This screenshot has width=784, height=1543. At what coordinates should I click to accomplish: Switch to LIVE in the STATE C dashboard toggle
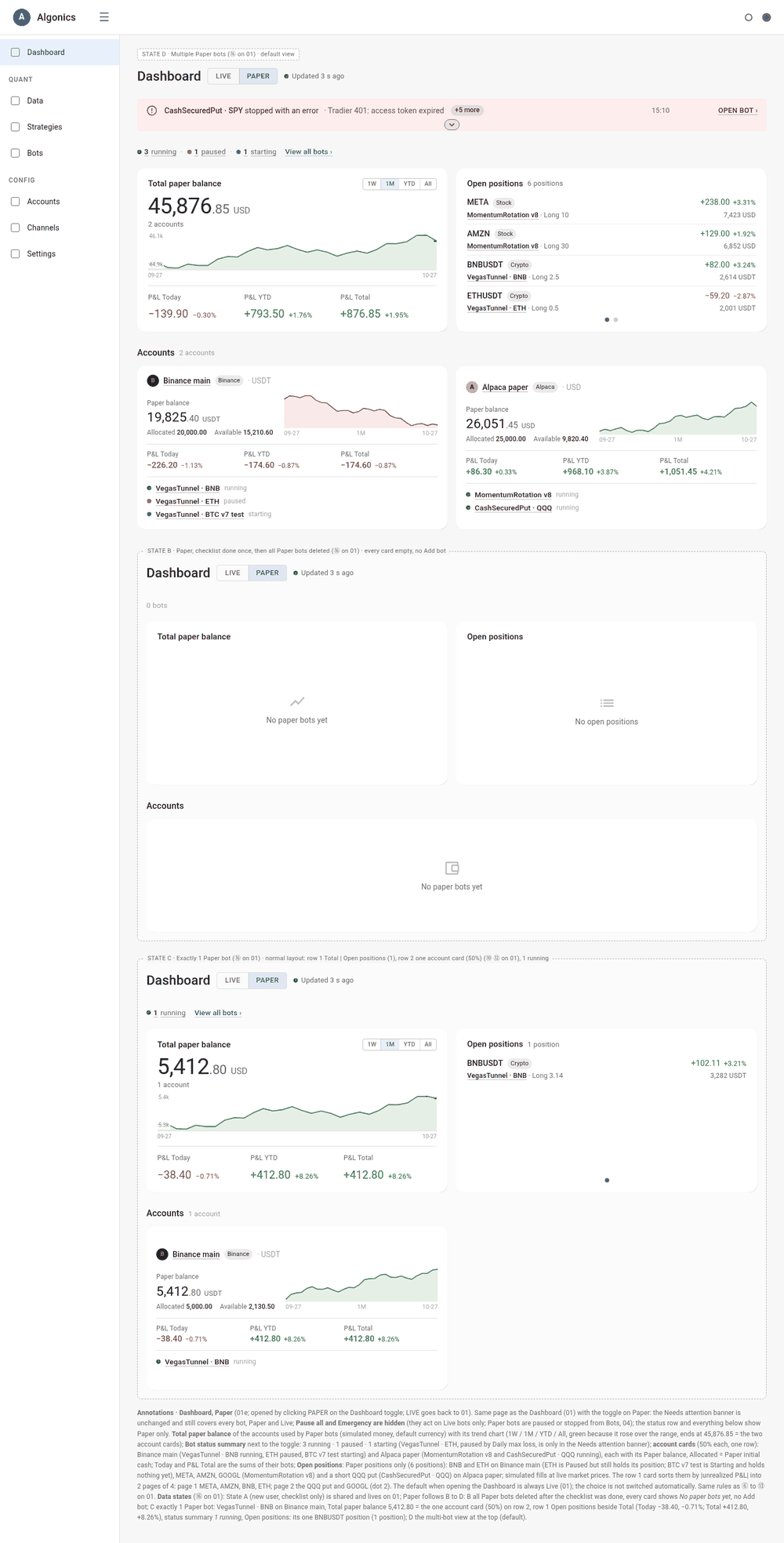(233, 981)
